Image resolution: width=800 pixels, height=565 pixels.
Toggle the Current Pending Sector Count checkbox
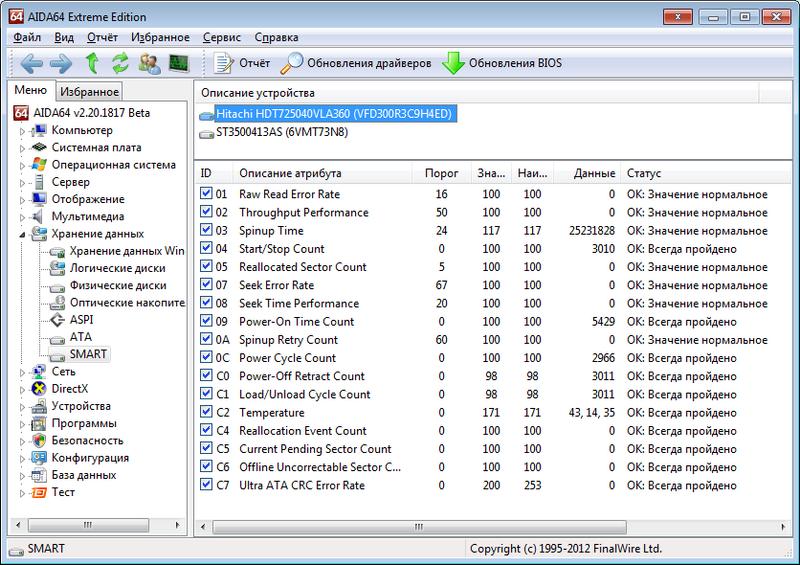pos(206,448)
